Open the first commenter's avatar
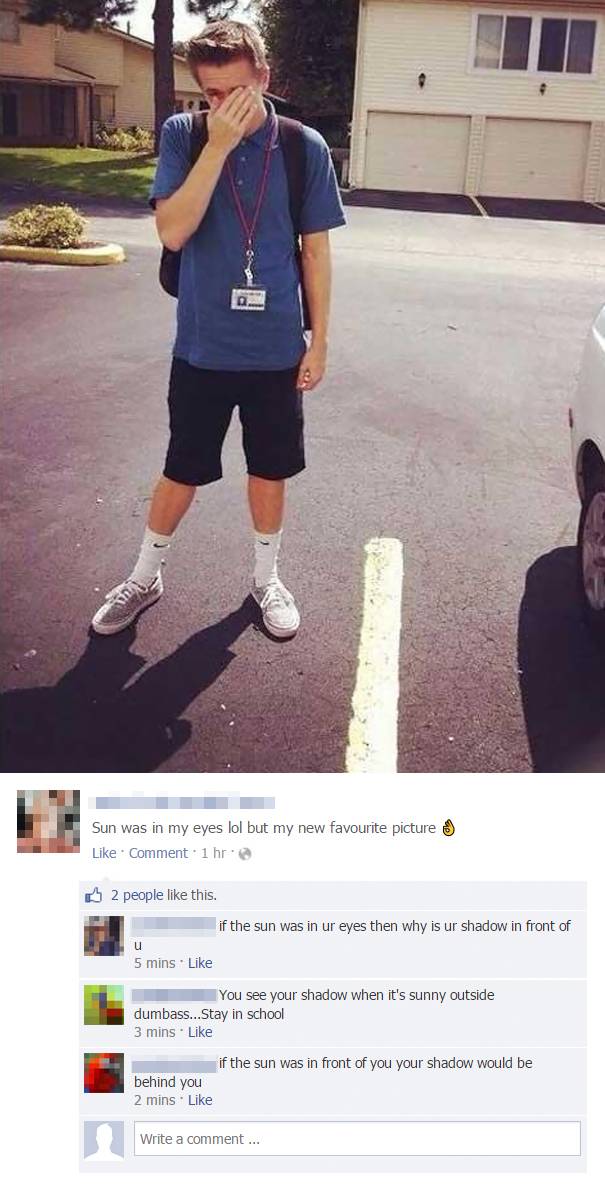This screenshot has height=1191, width=605. [104, 936]
